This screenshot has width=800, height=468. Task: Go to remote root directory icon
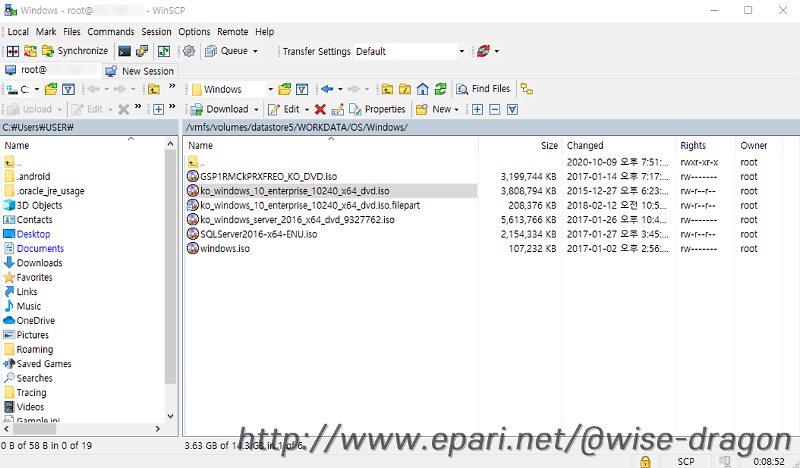click(405, 89)
